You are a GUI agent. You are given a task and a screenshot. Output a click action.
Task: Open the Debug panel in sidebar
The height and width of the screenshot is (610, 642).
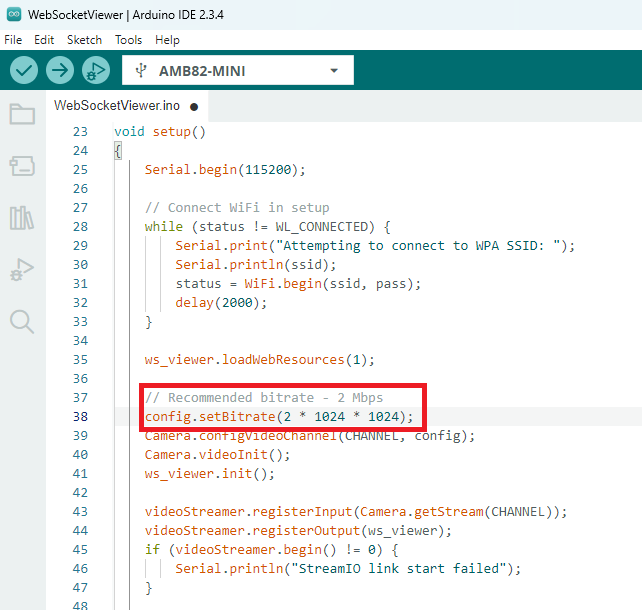[22, 269]
